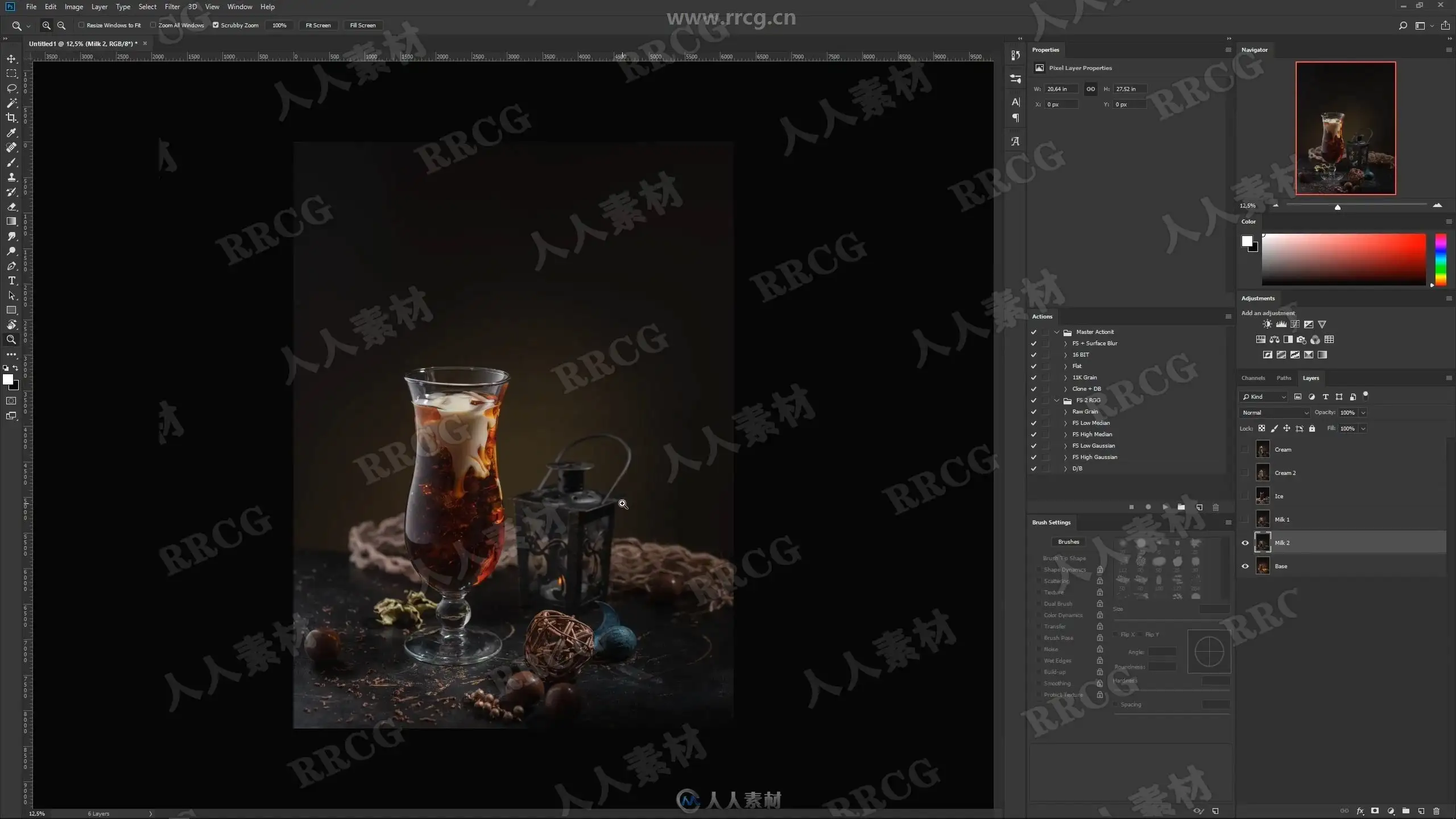
Task: Disable the Scrubby Zoom checkbox
Action: (x=216, y=25)
